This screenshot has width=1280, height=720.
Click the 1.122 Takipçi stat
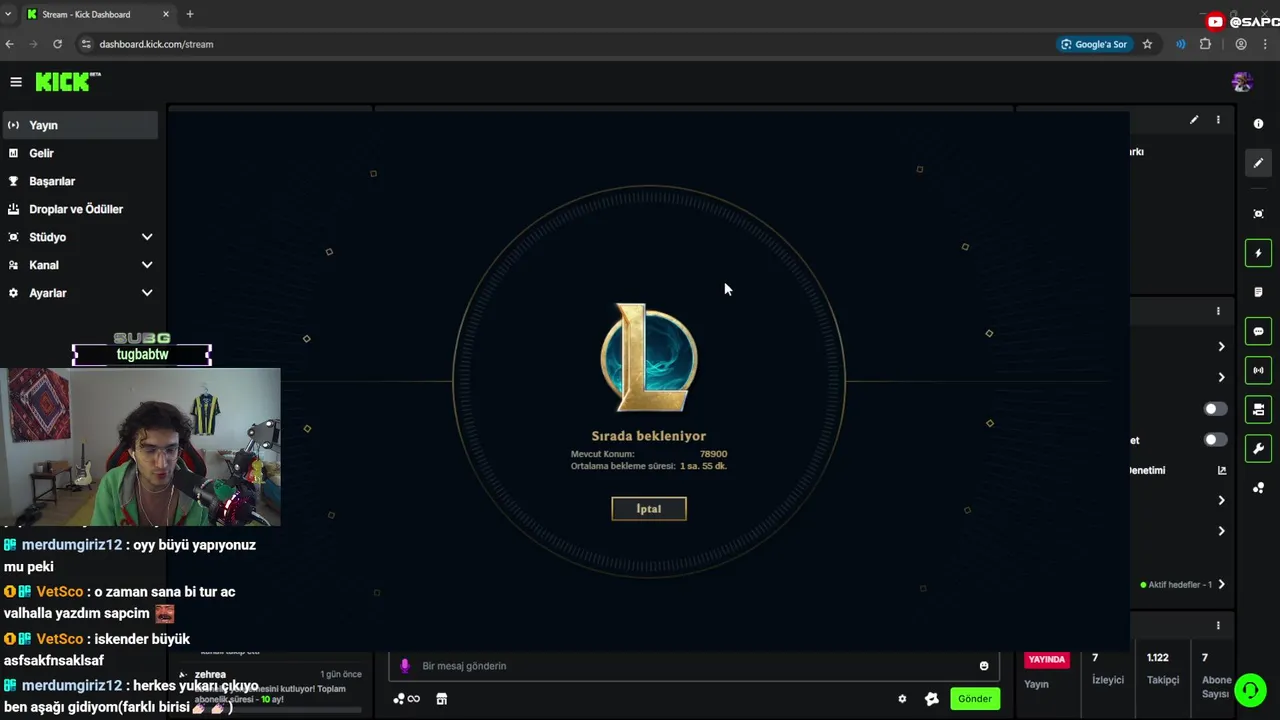click(1163, 669)
